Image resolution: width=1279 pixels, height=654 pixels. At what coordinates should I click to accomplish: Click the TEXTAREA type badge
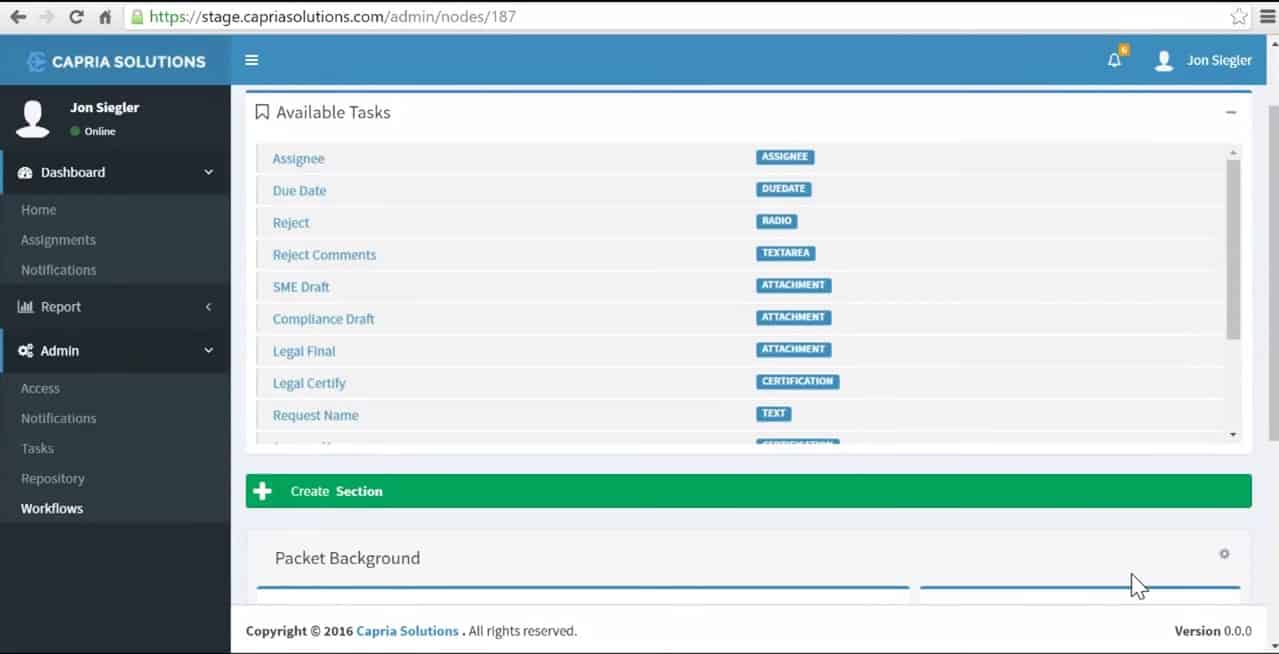click(x=786, y=253)
